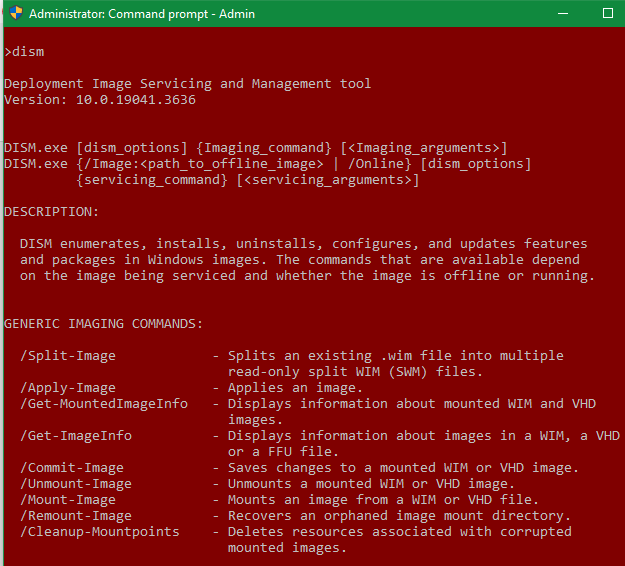Click the 'DISM enumerates, installs' description line
The width and height of the screenshot is (625, 566).
point(304,244)
